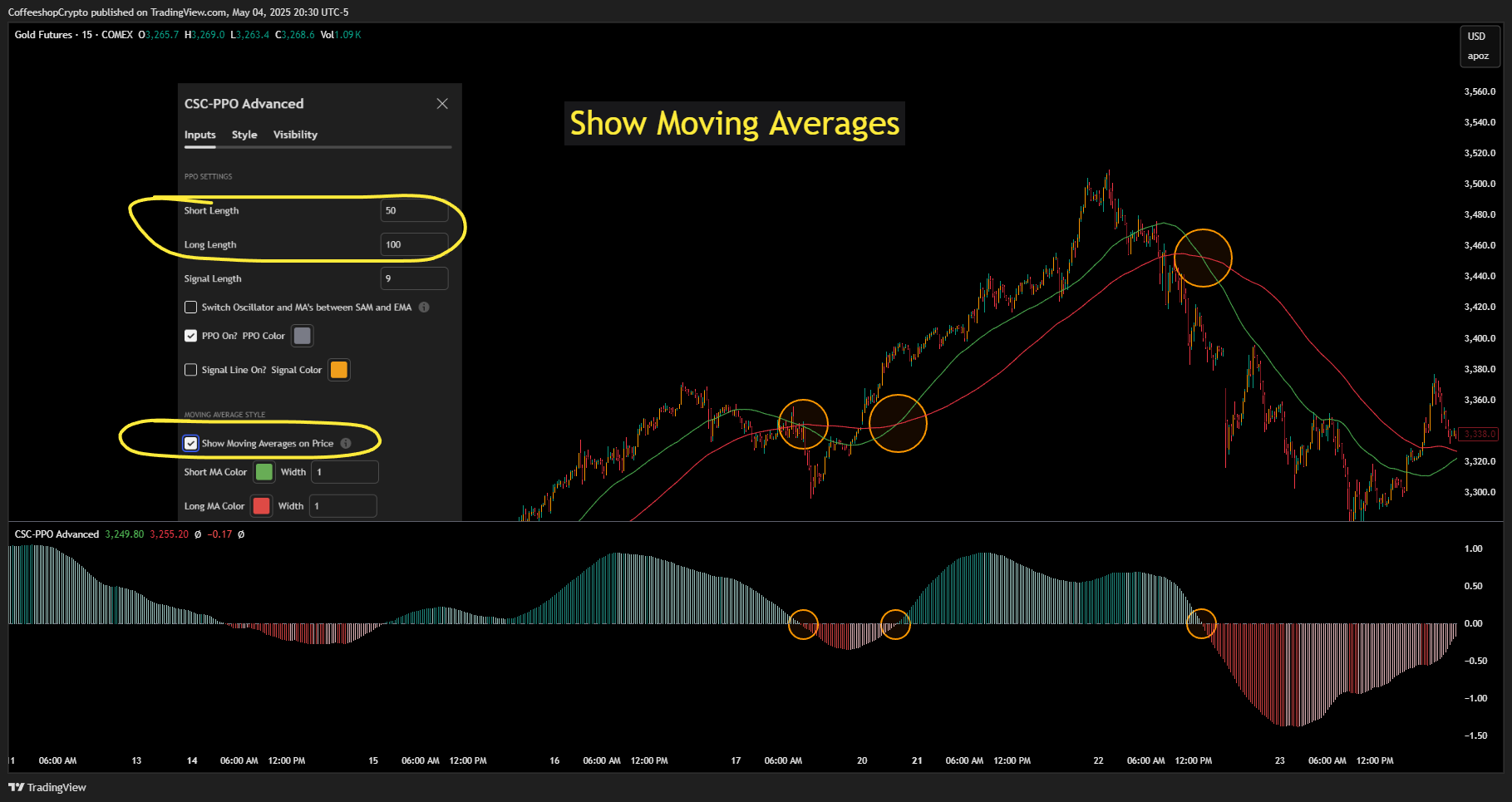This screenshot has height=802, width=1512.
Task: Open info icon next to Show Moving Averages
Action: point(346,444)
